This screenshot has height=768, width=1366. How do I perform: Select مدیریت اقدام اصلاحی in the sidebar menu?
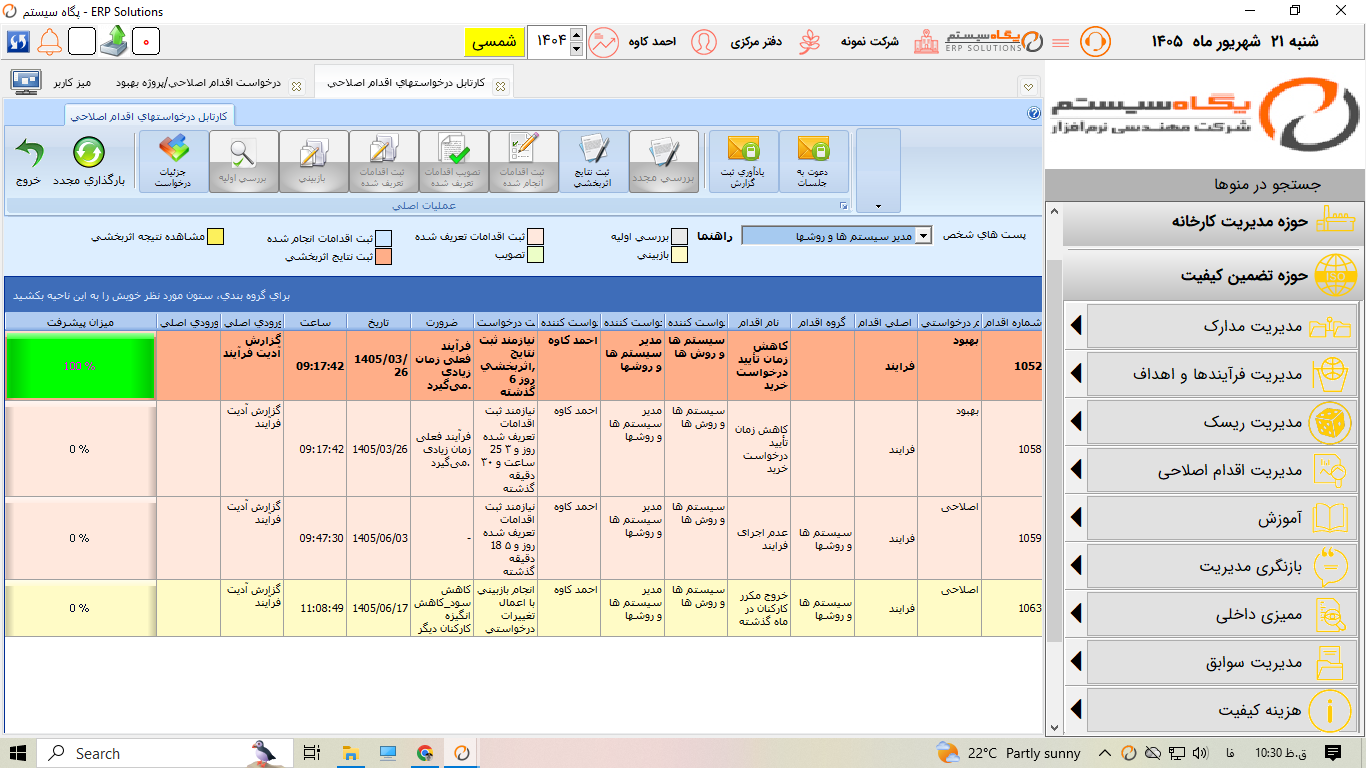click(x=1220, y=471)
